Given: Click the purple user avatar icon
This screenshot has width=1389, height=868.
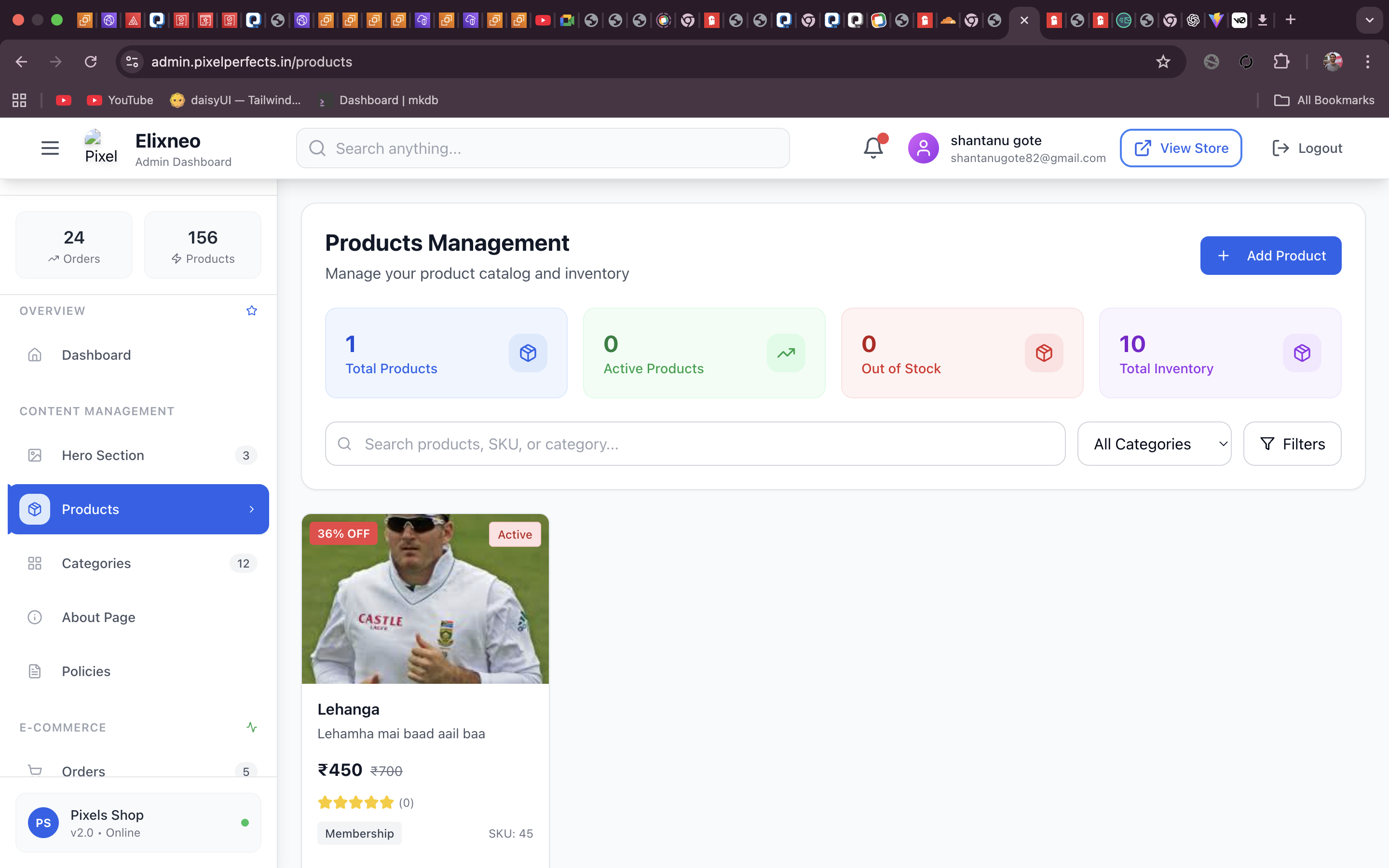Looking at the screenshot, I should (x=923, y=148).
